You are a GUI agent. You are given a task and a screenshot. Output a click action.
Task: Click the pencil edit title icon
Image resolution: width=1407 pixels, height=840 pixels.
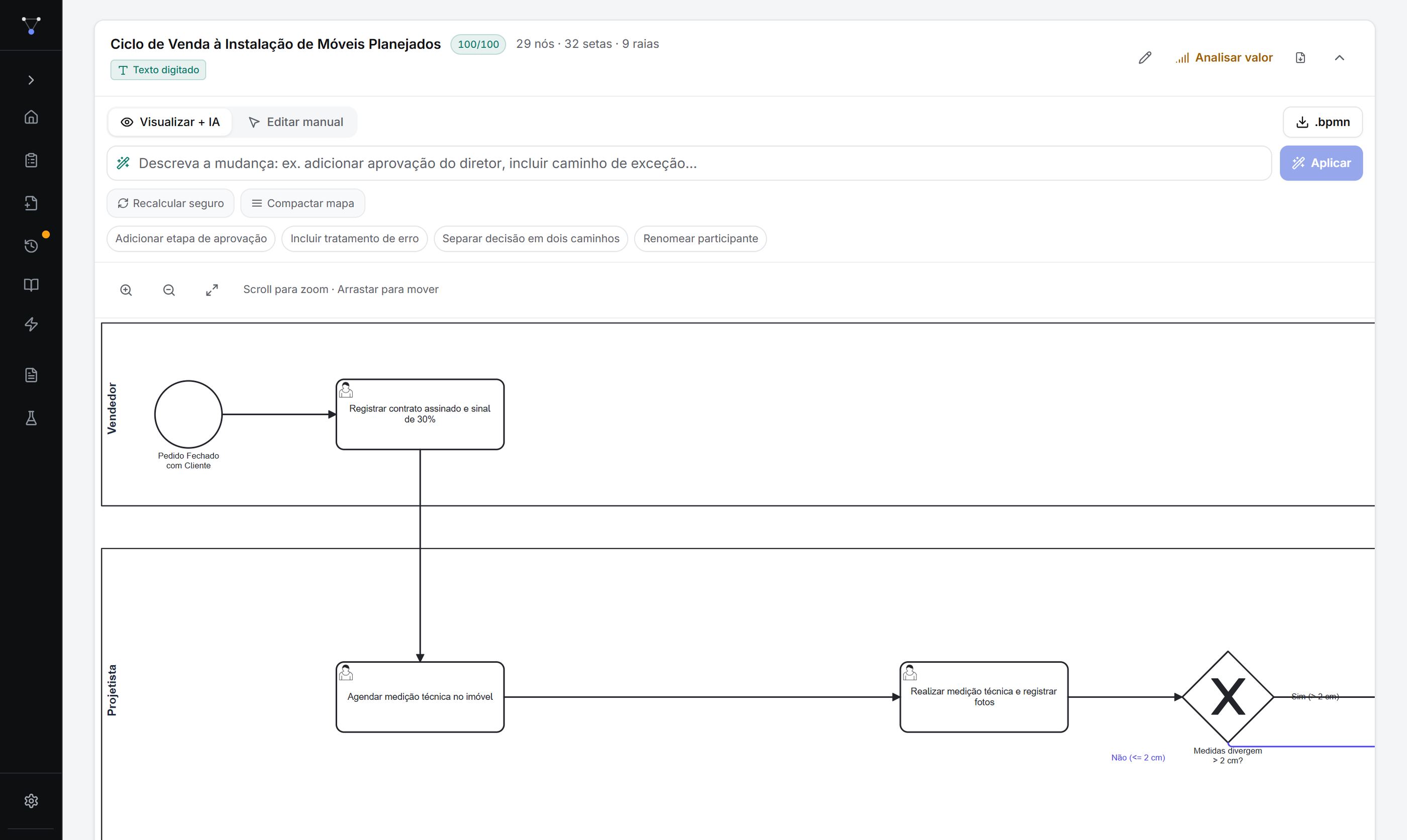(x=1144, y=58)
